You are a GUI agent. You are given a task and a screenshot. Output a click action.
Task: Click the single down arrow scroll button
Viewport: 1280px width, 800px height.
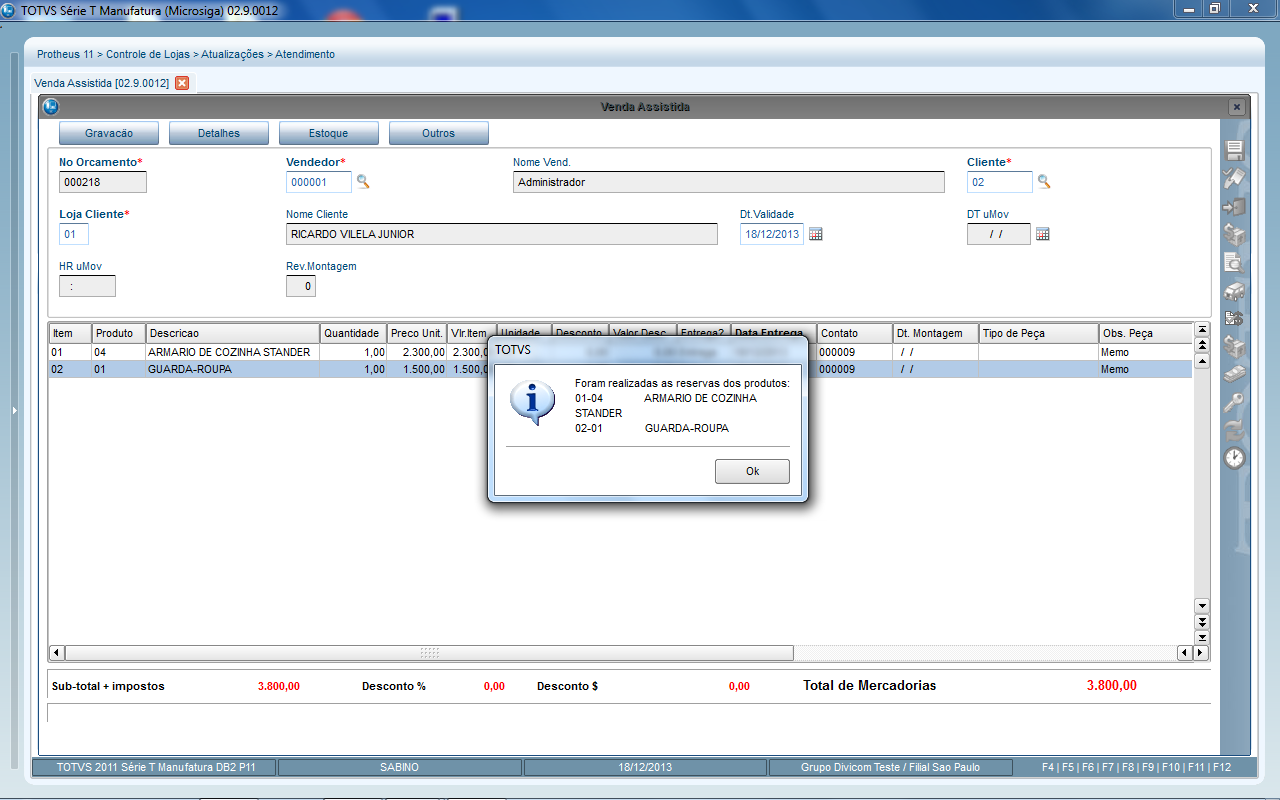click(1202, 606)
